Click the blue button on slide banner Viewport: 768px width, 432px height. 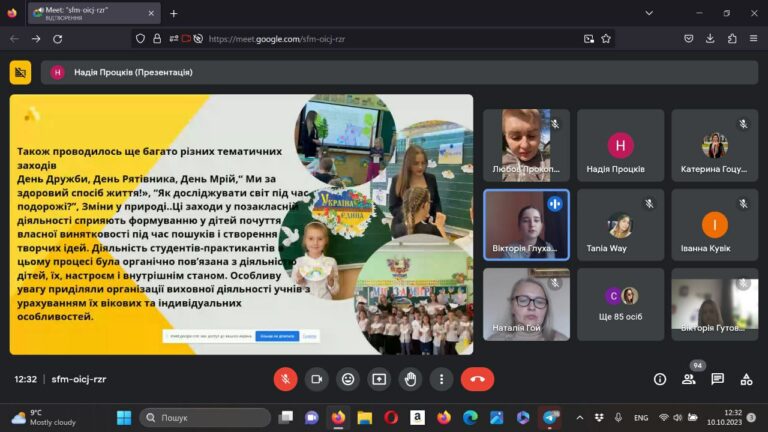[x=277, y=336]
